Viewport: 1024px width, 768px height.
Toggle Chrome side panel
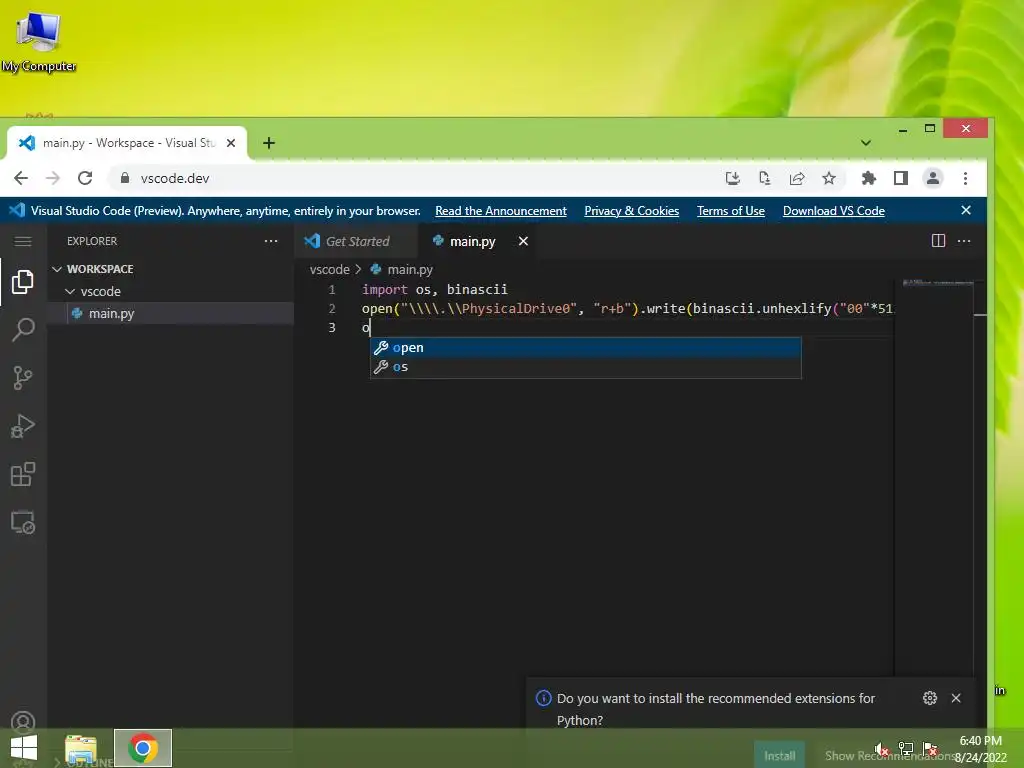(901, 178)
